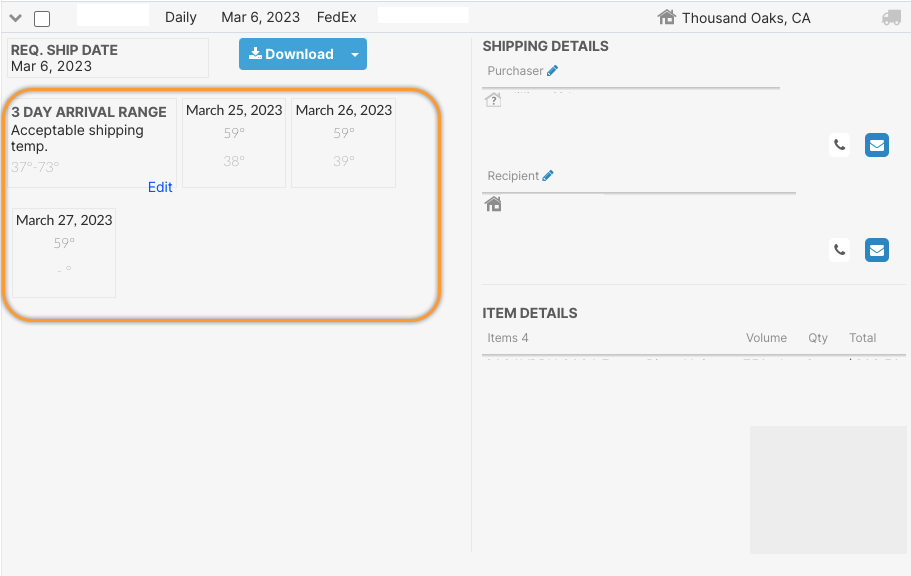Select the March 26, 2023 forecast card
Viewport: 911px width, 576px height.
[344, 142]
